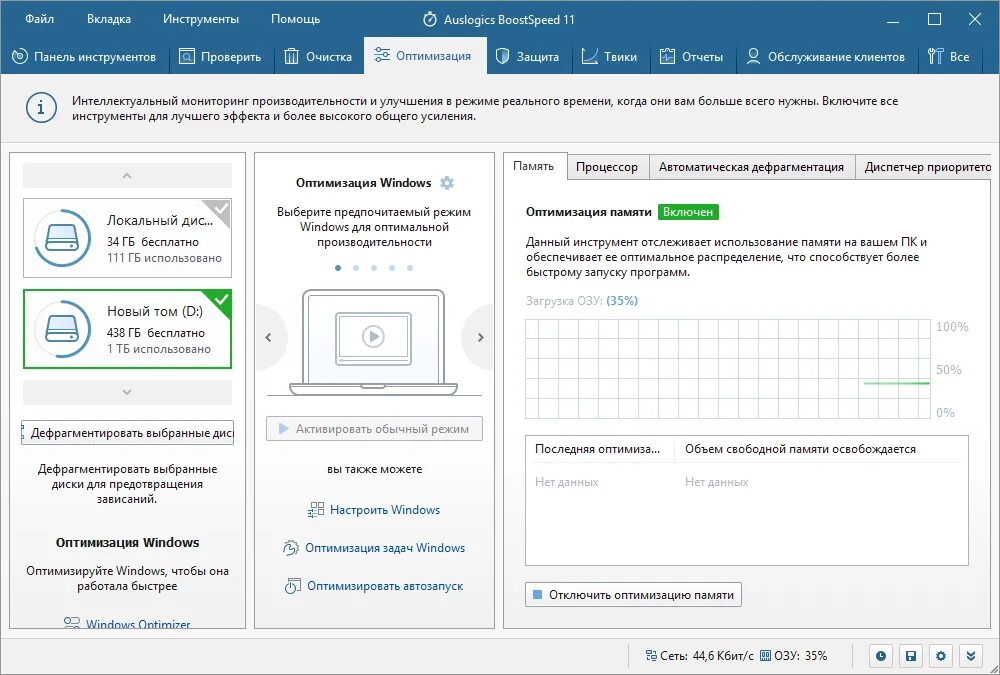This screenshot has height=675, width=1000.
Task: Click the ОЗУ usage status indicator
Action: pos(793,655)
